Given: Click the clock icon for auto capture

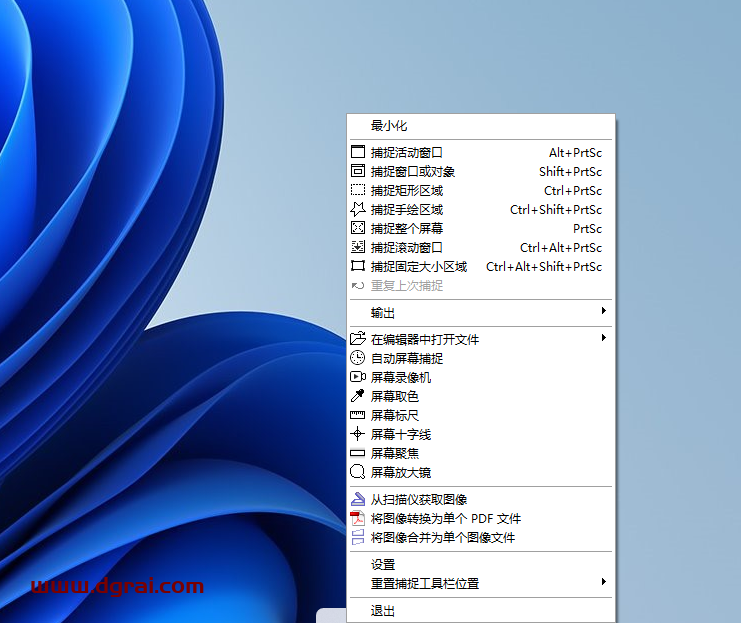Looking at the screenshot, I should point(358,358).
